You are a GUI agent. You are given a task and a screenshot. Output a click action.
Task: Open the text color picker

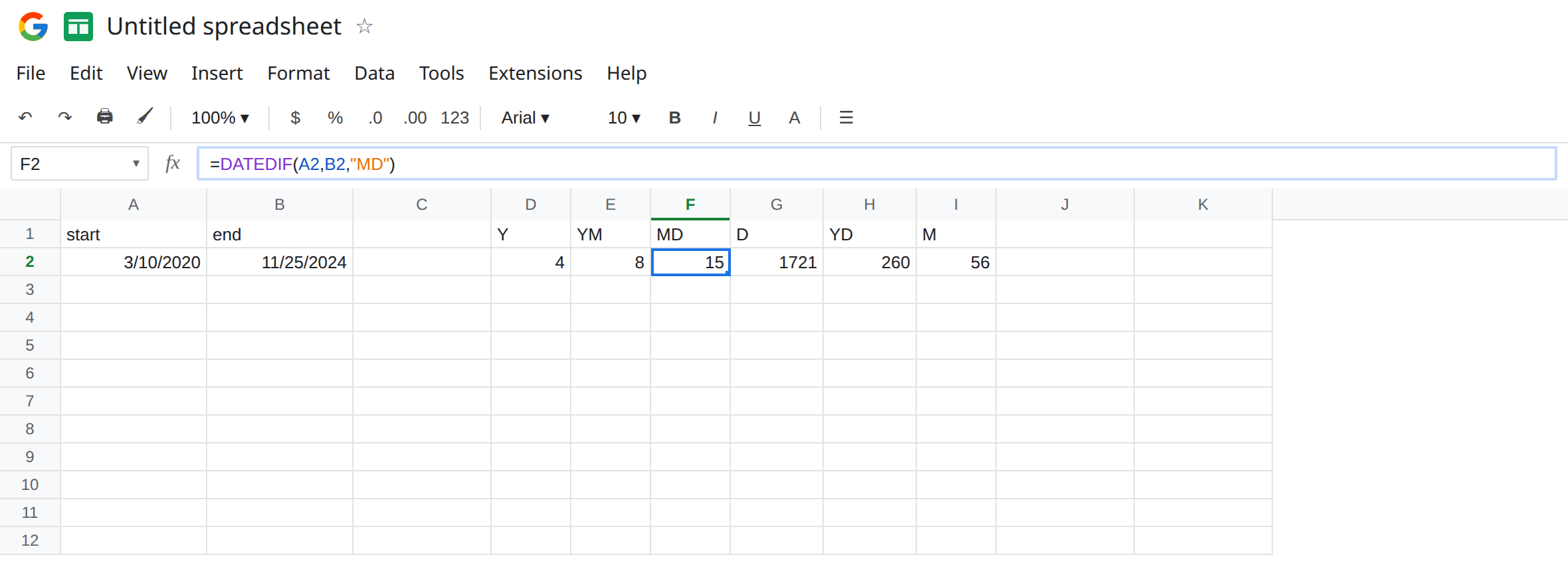coord(794,118)
